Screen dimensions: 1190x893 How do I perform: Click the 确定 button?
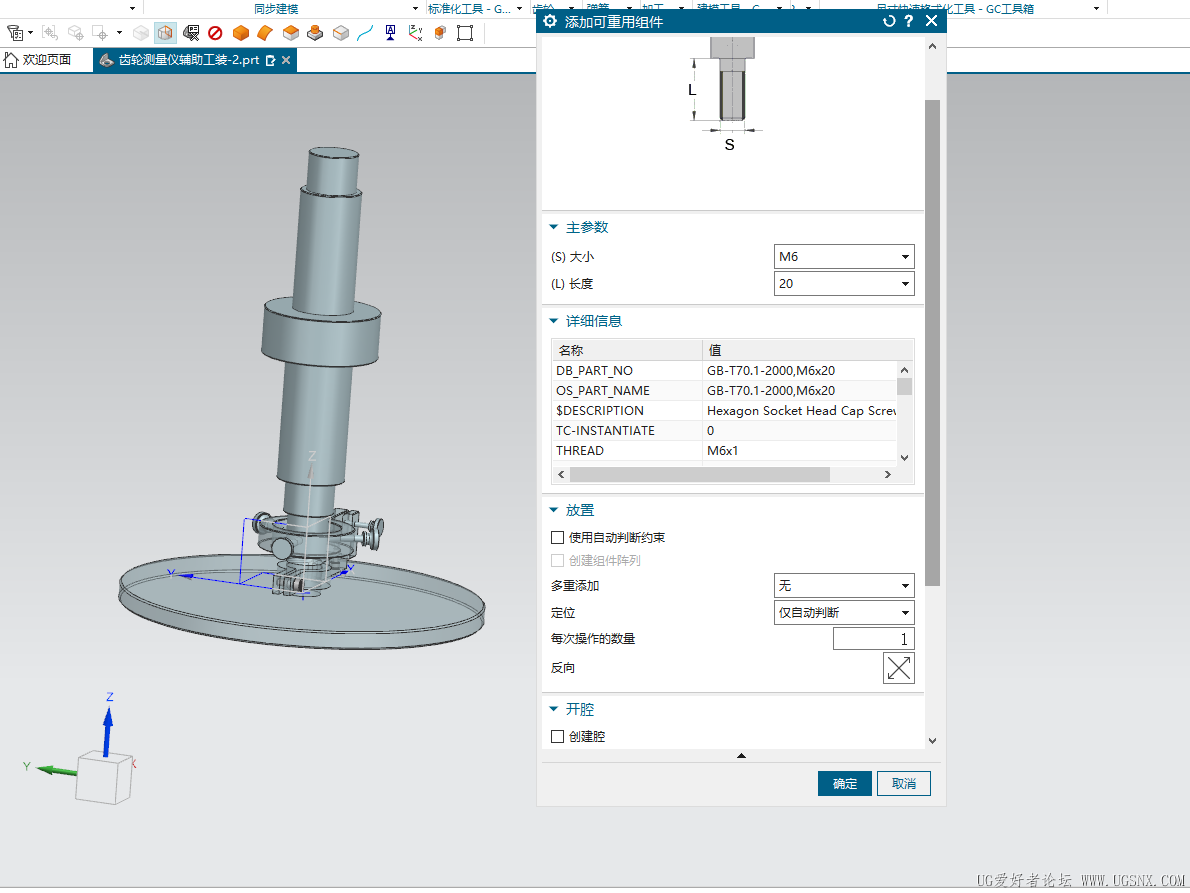[x=845, y=784]
